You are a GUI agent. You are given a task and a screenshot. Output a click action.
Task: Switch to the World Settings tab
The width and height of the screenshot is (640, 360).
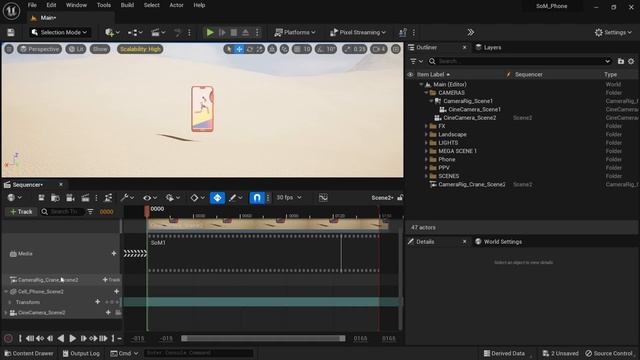pos(498,242)
